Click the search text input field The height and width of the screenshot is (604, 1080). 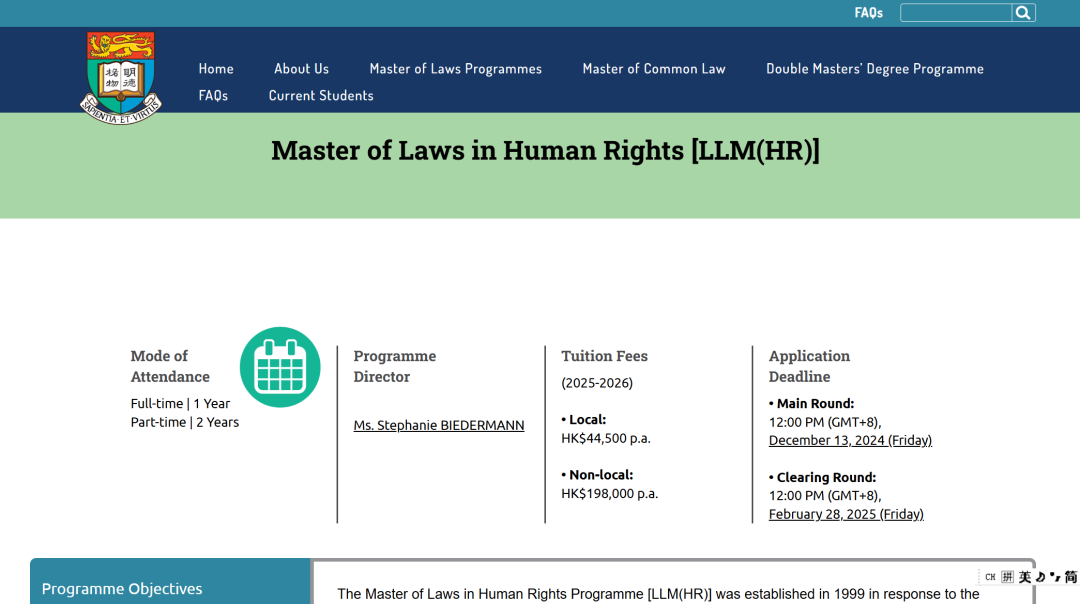pos(955,13)
